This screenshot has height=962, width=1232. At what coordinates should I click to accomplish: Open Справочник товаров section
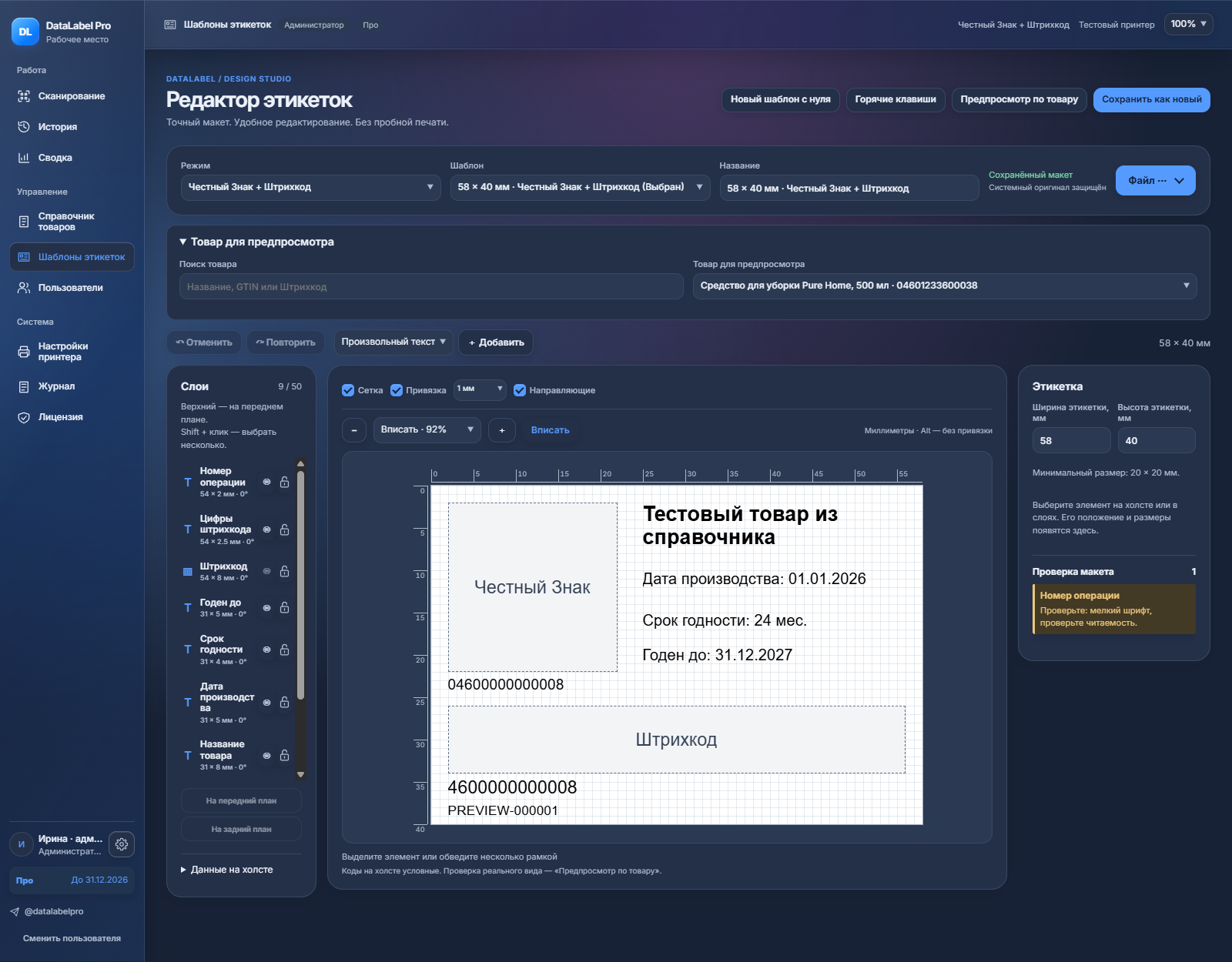point(72,222)
